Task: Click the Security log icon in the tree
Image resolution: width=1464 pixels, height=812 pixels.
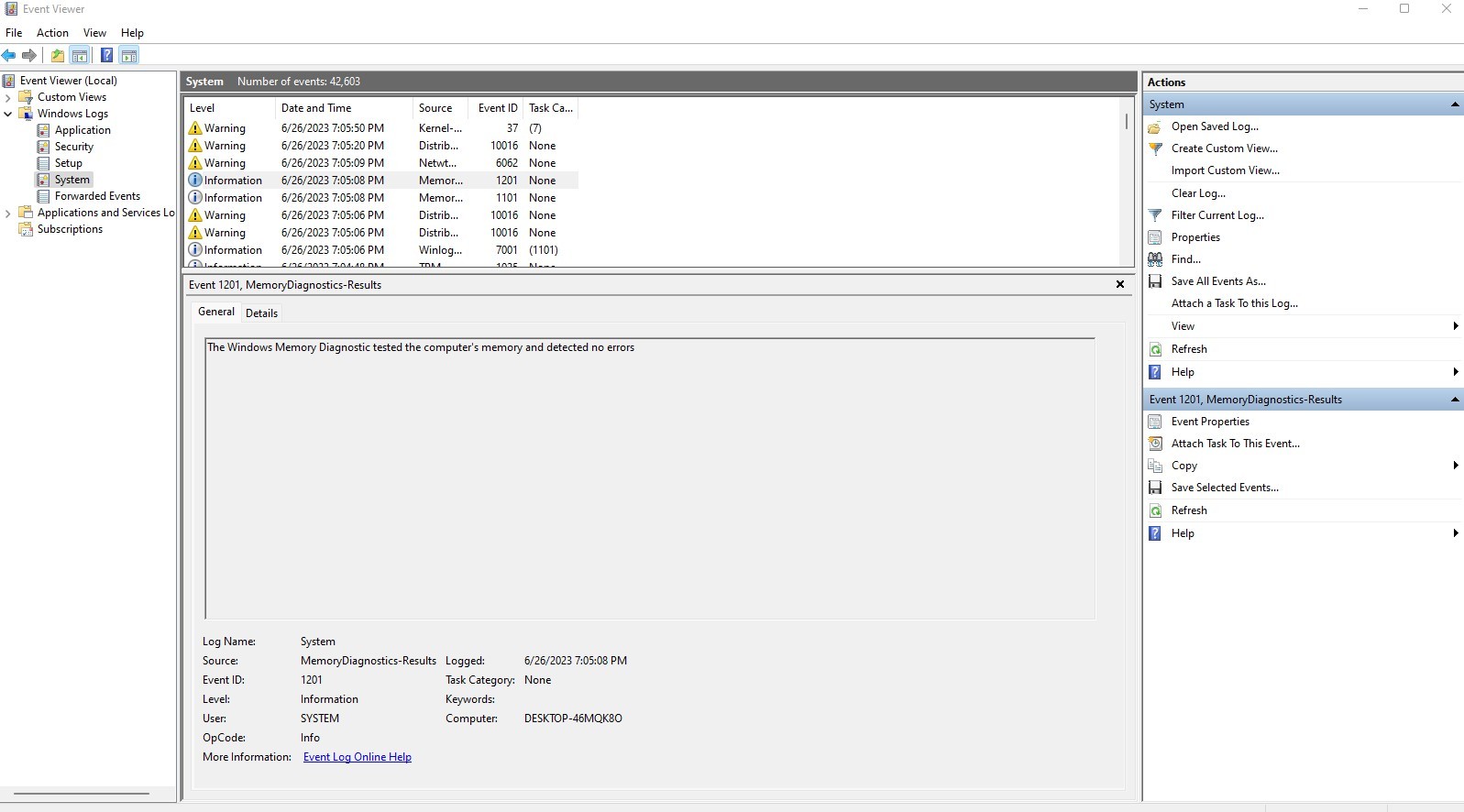Action: point(43,147)
